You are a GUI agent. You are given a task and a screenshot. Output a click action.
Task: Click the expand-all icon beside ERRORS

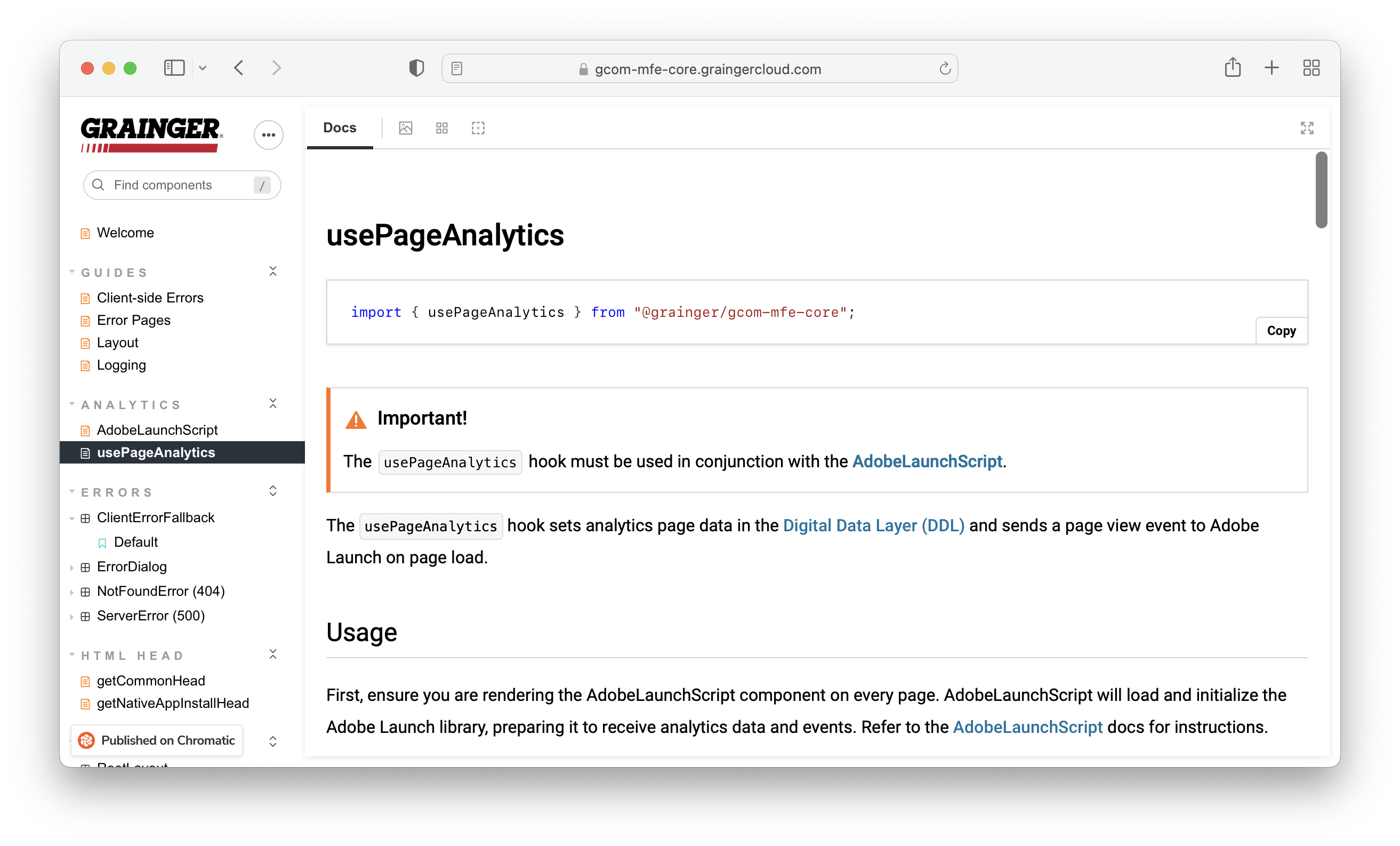(x=273, y=491)
